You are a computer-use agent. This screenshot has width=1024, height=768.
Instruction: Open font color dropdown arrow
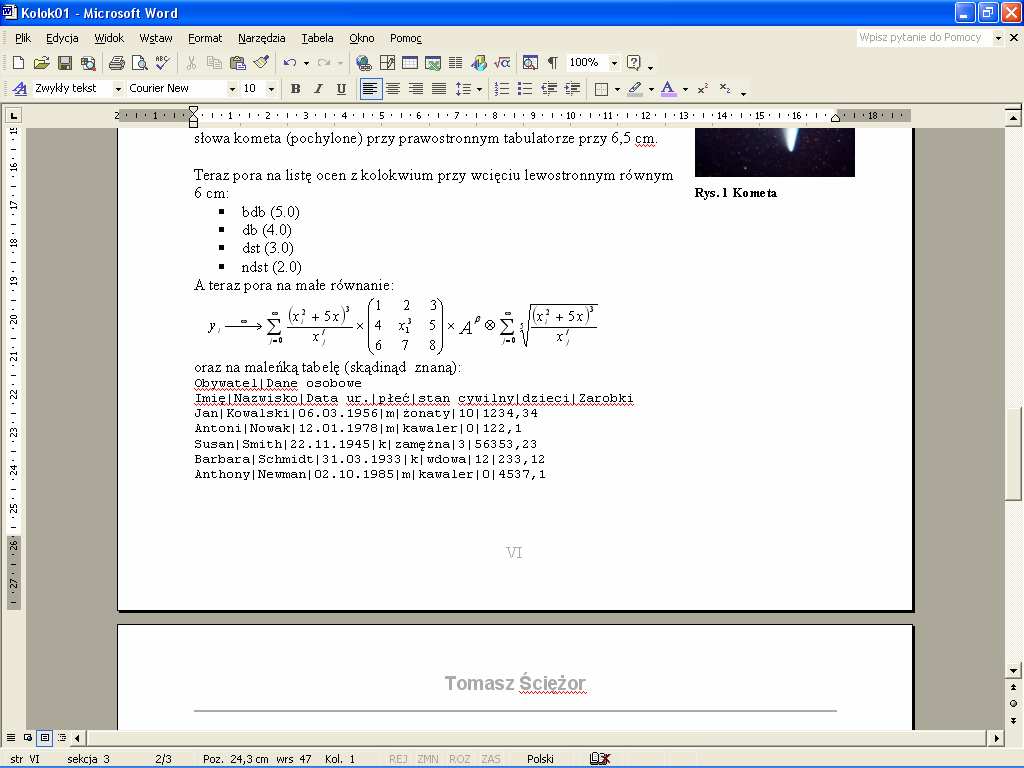tap(684, 88)
